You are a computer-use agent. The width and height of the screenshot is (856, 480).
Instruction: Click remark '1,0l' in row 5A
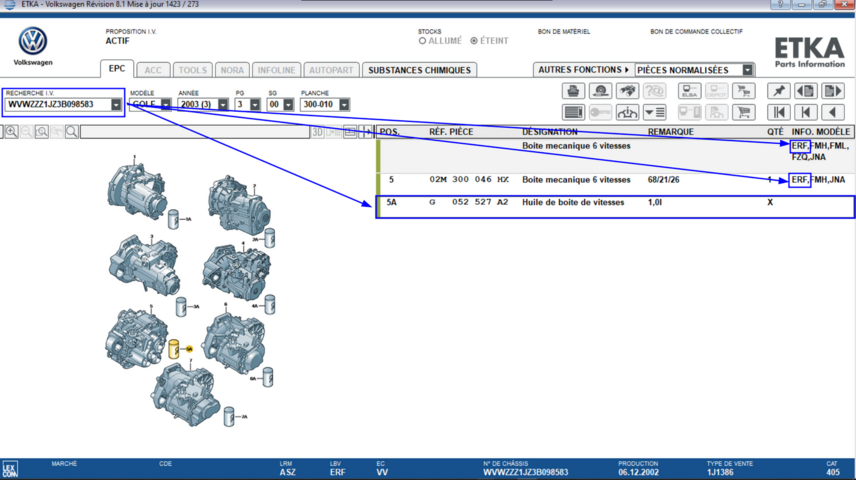pyautogui.click(x=655, y=202)
